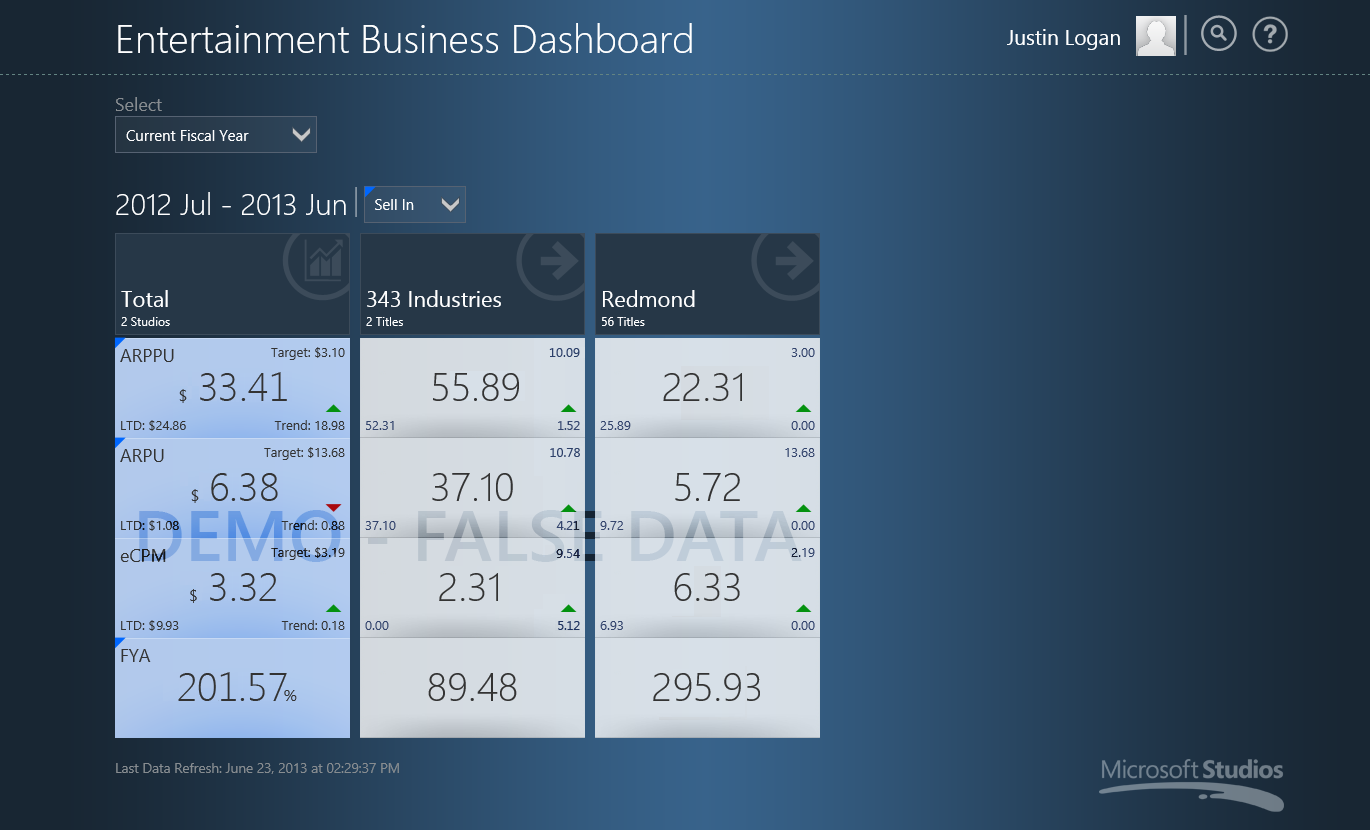Click the LTD: $9.93 label
The width and height of the screenshot is (1370, 830).
pyautogui.click(x=150, y=625)
